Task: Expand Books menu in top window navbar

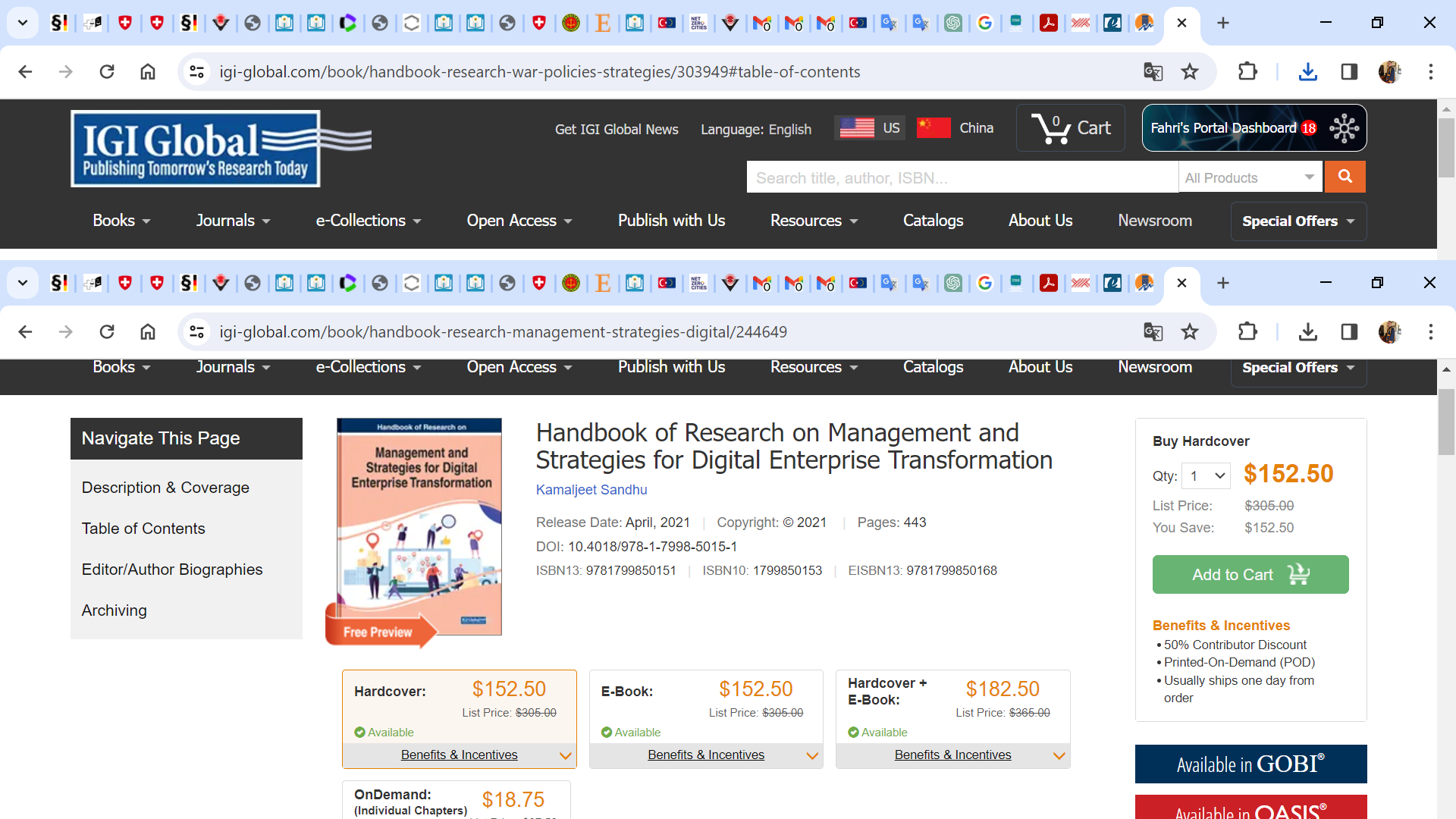Action: (121, 221)
